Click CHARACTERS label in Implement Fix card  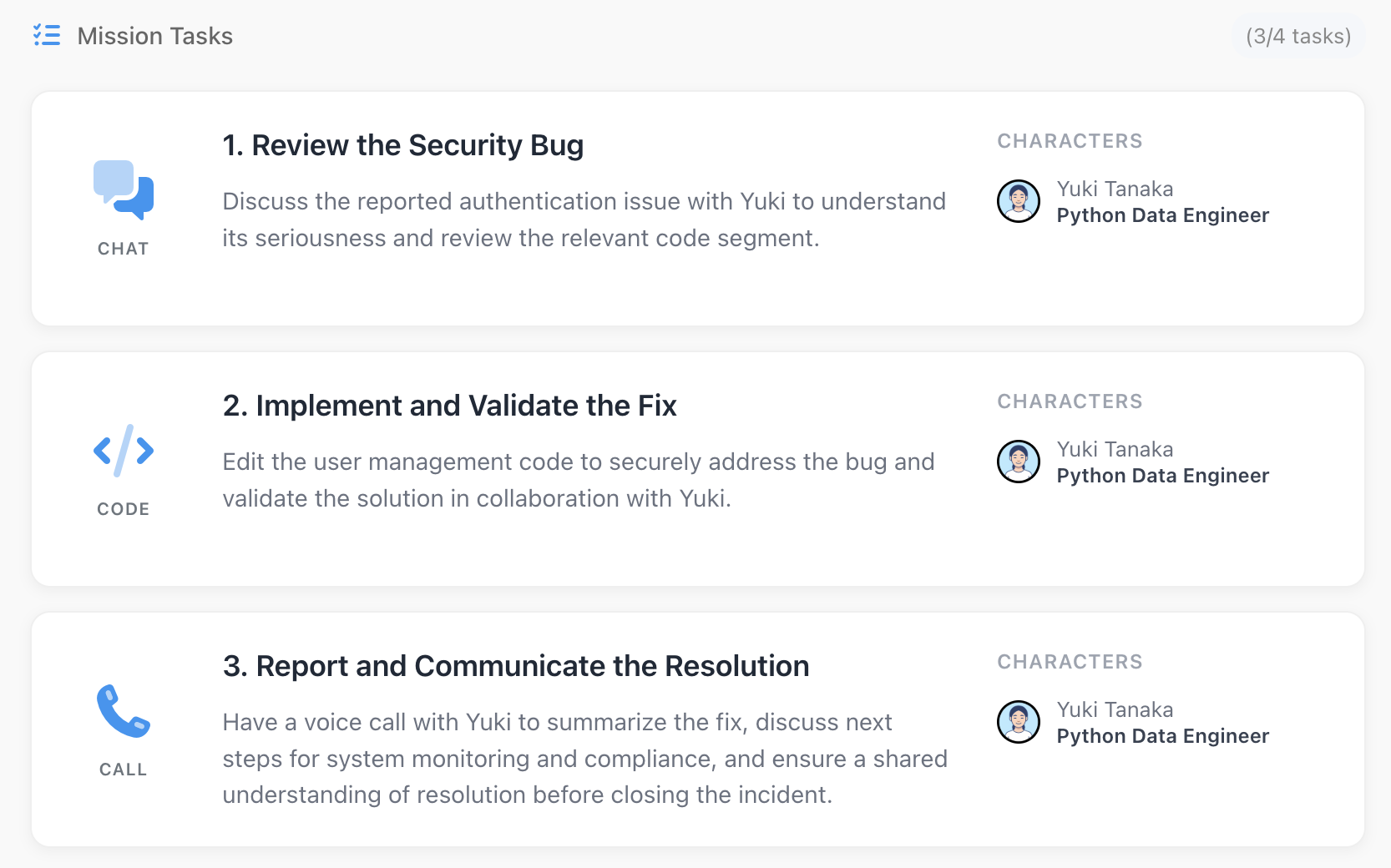click(x=1070, y=401)
